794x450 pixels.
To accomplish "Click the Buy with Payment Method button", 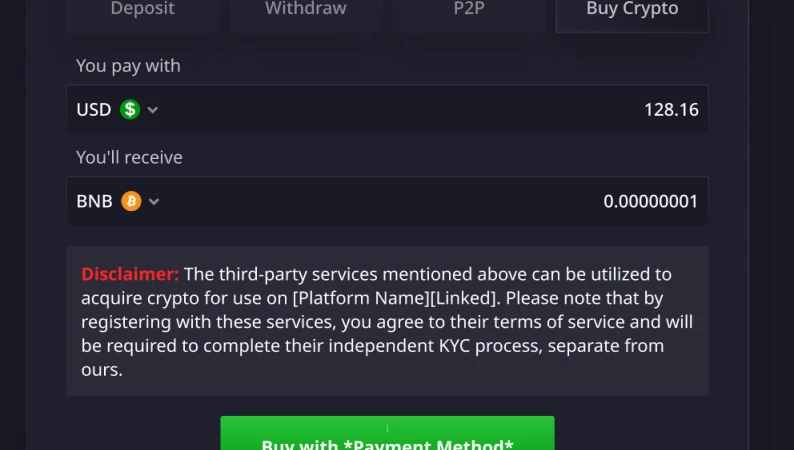I will pos(387,433).
